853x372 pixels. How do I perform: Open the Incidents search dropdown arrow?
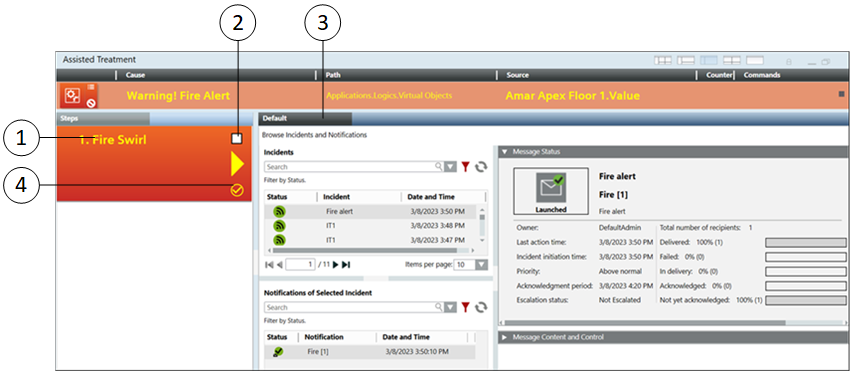click(x=450, y=167)
